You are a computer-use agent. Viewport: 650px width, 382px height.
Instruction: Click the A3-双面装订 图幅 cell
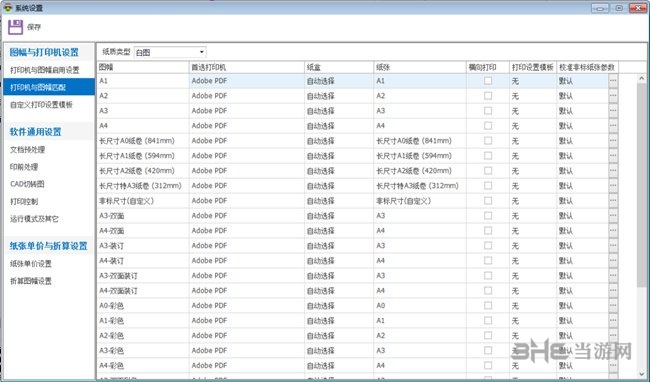point(143,276)
